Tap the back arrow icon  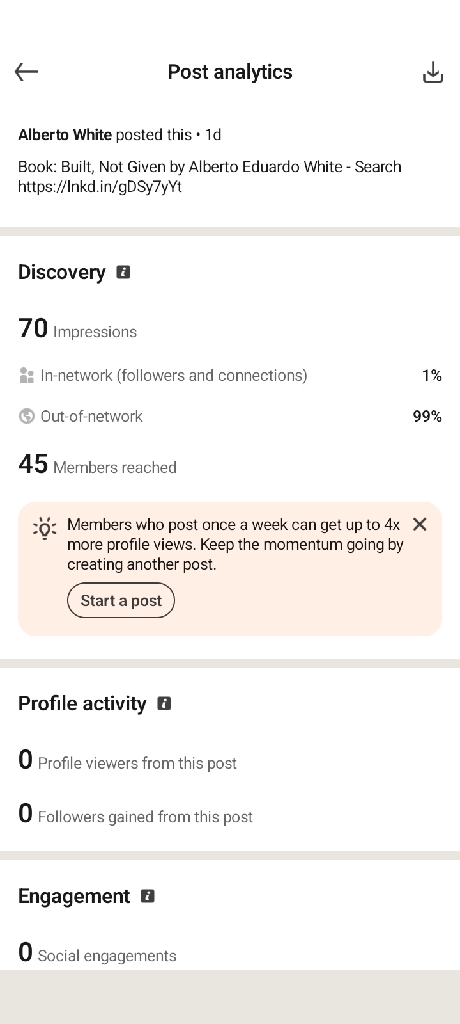pos(26,72)
